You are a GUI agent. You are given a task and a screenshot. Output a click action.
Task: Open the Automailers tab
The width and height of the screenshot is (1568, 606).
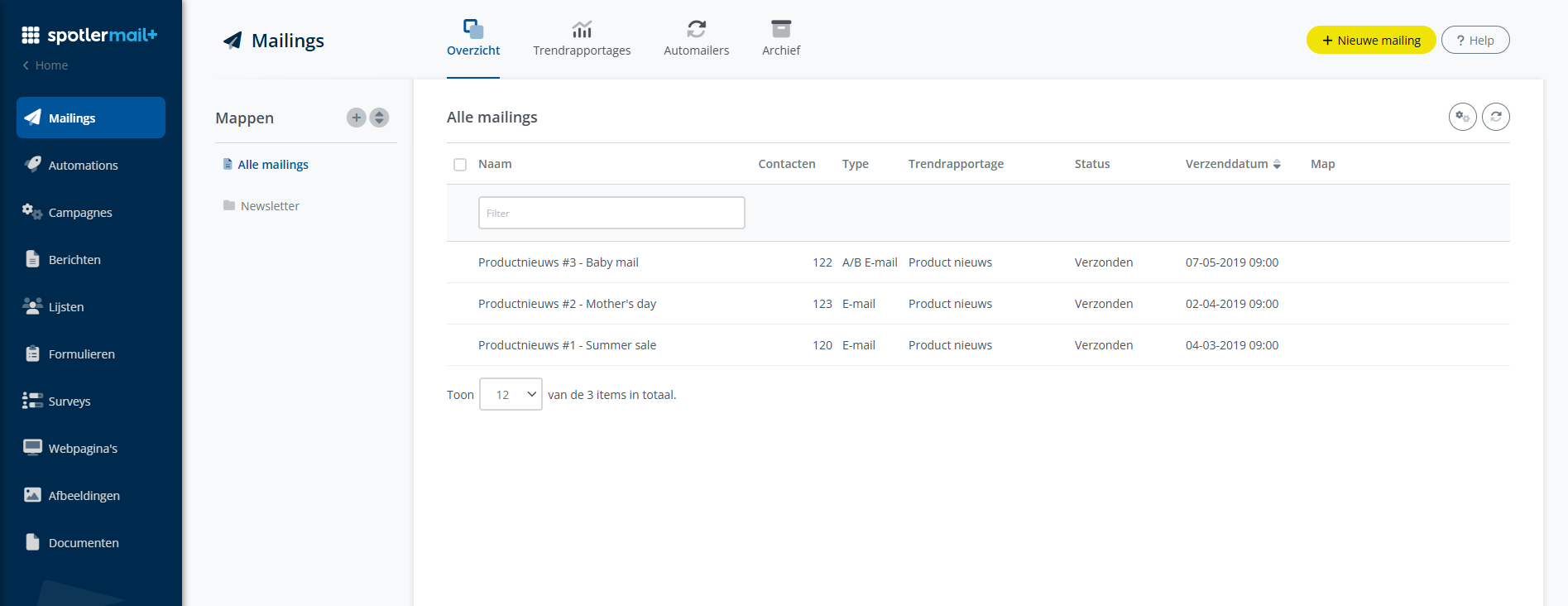(x=696, y=39)
